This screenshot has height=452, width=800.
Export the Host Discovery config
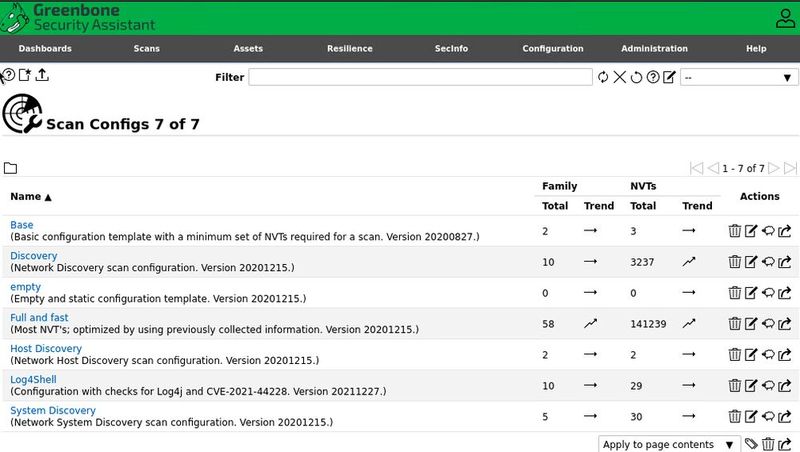785,355
